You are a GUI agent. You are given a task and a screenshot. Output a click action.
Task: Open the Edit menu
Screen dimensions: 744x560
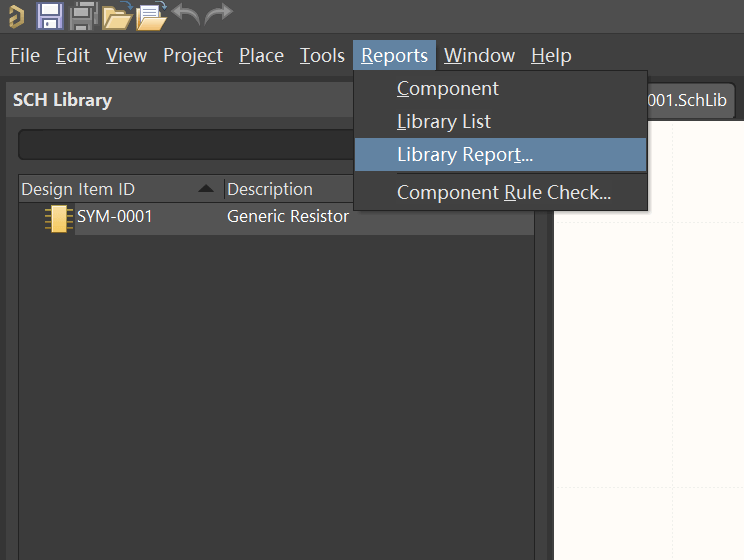[73, 56]
